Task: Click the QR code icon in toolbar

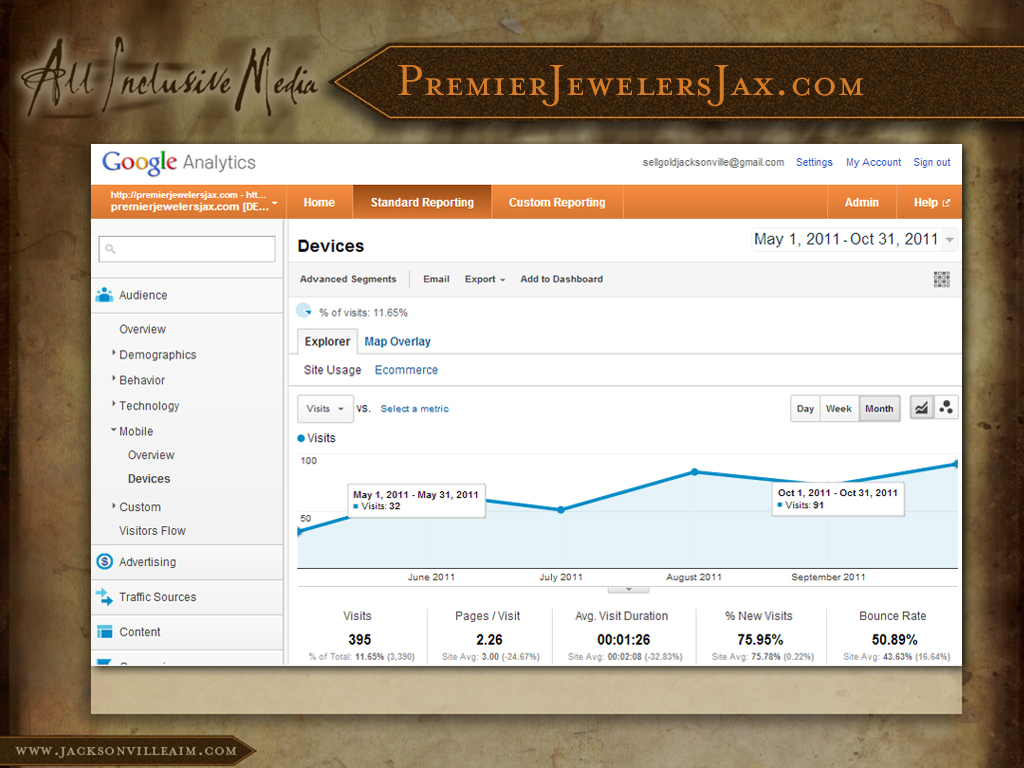Action: pos(941,280)
